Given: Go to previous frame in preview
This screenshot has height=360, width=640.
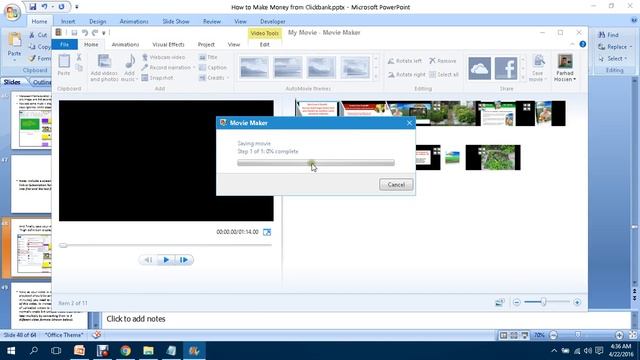Looking at the screenshot, I should (x=149, y=260).
